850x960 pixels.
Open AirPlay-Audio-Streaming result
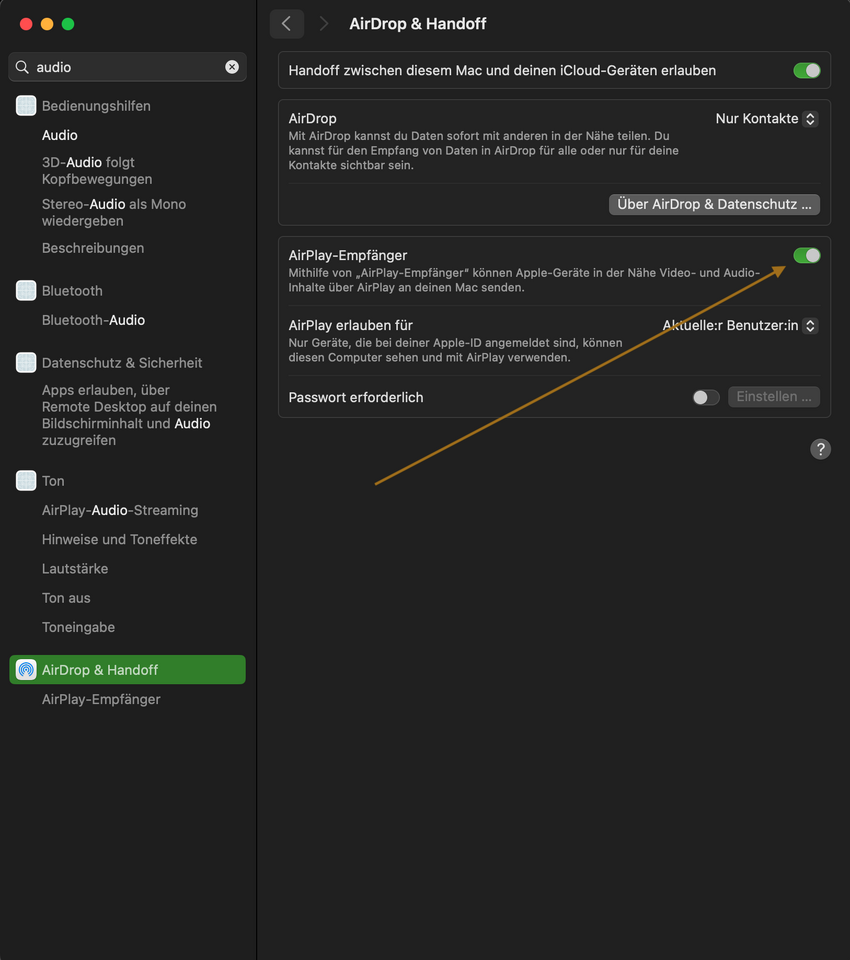click(x=120, y=510)
